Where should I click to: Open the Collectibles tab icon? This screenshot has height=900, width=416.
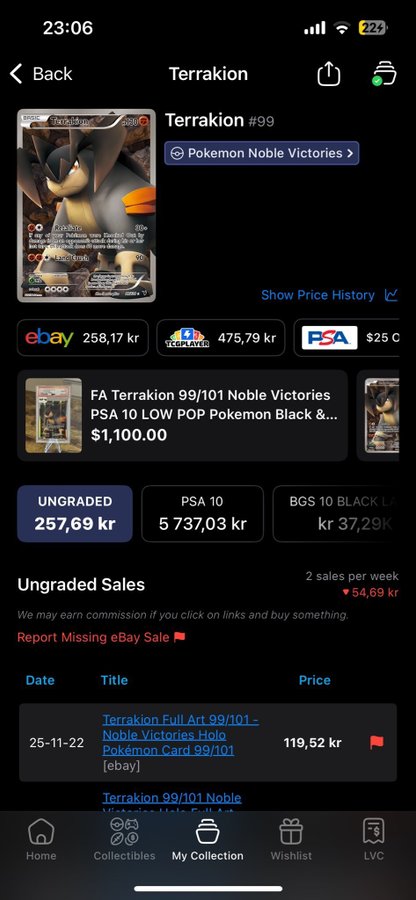[x=125, y=831]
